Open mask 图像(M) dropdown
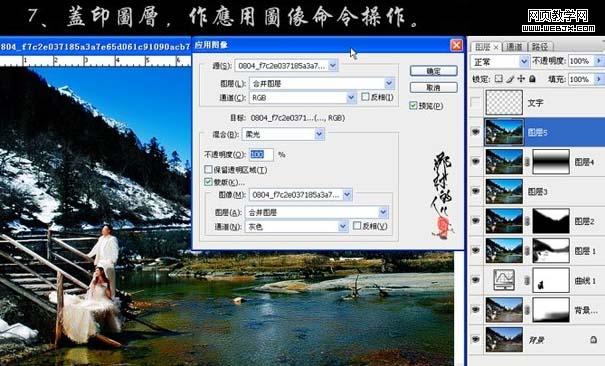 pyautogui.click(x=347, y=195)
